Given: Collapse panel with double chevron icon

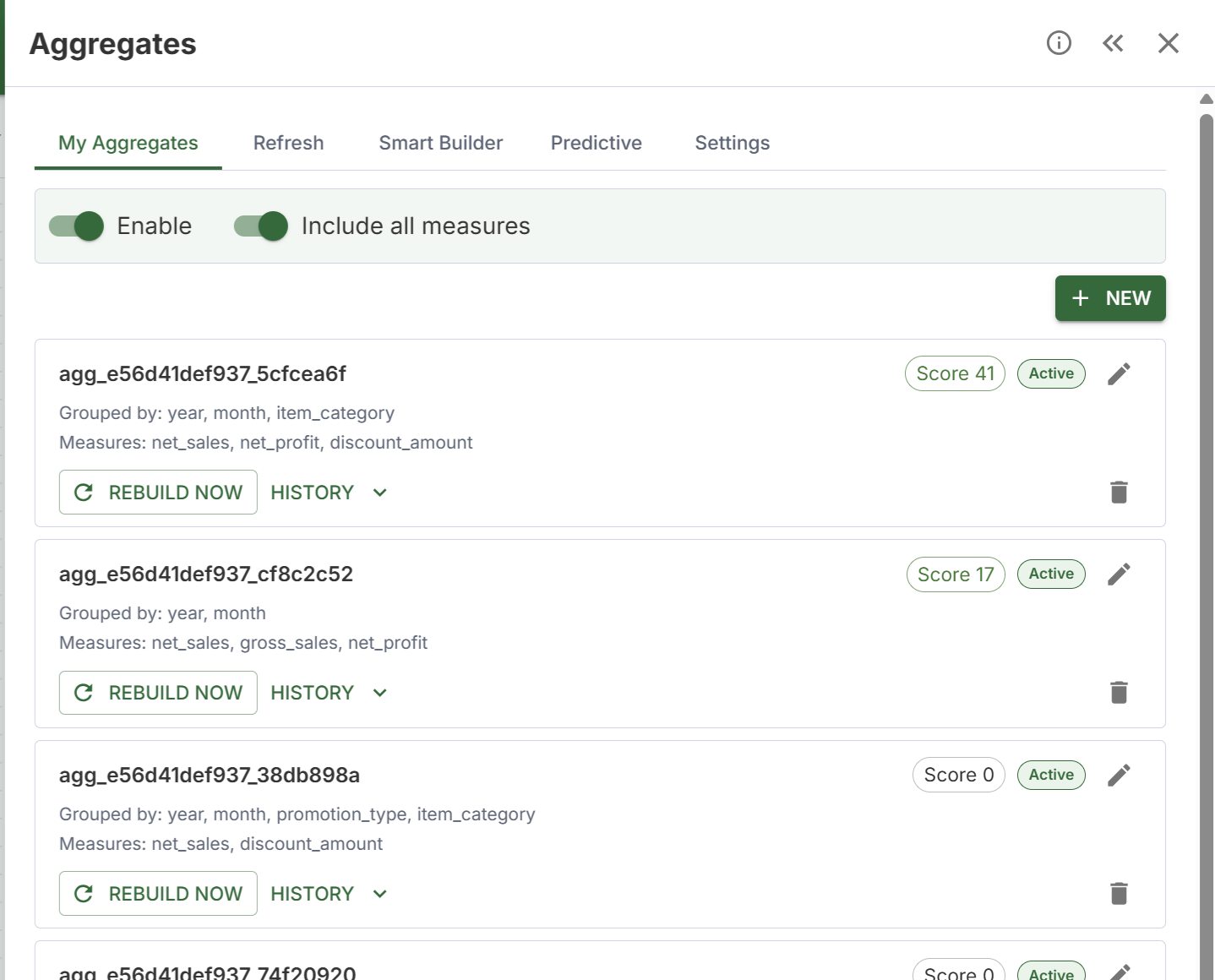Looking at the screenshot, I should [1113, 43].
